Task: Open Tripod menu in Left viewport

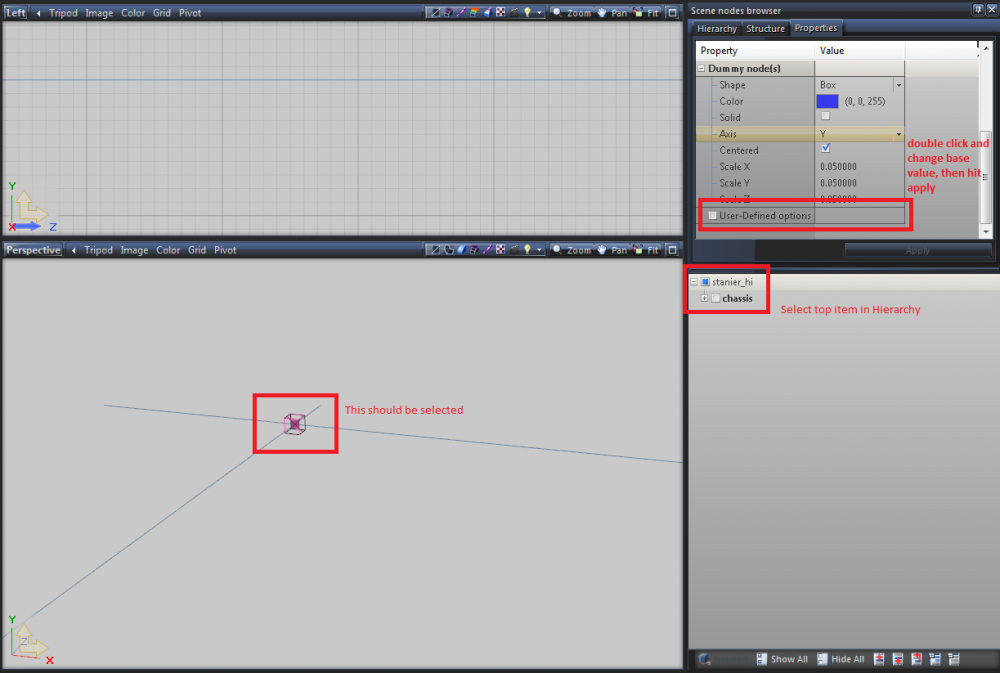Action: pyautogui.click(x=63, y=13)
